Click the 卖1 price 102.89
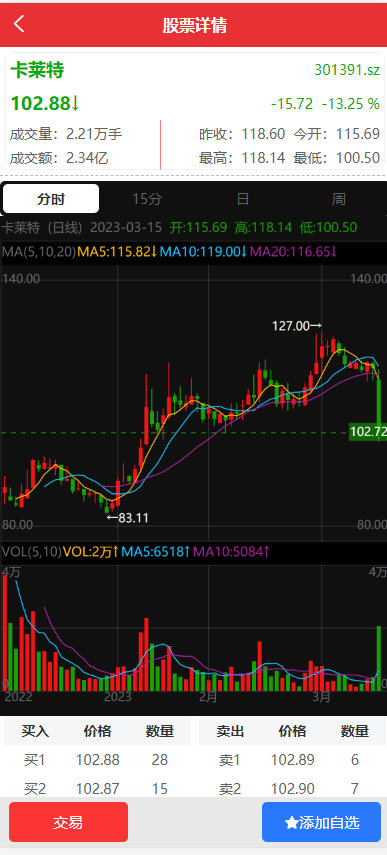 293,760
